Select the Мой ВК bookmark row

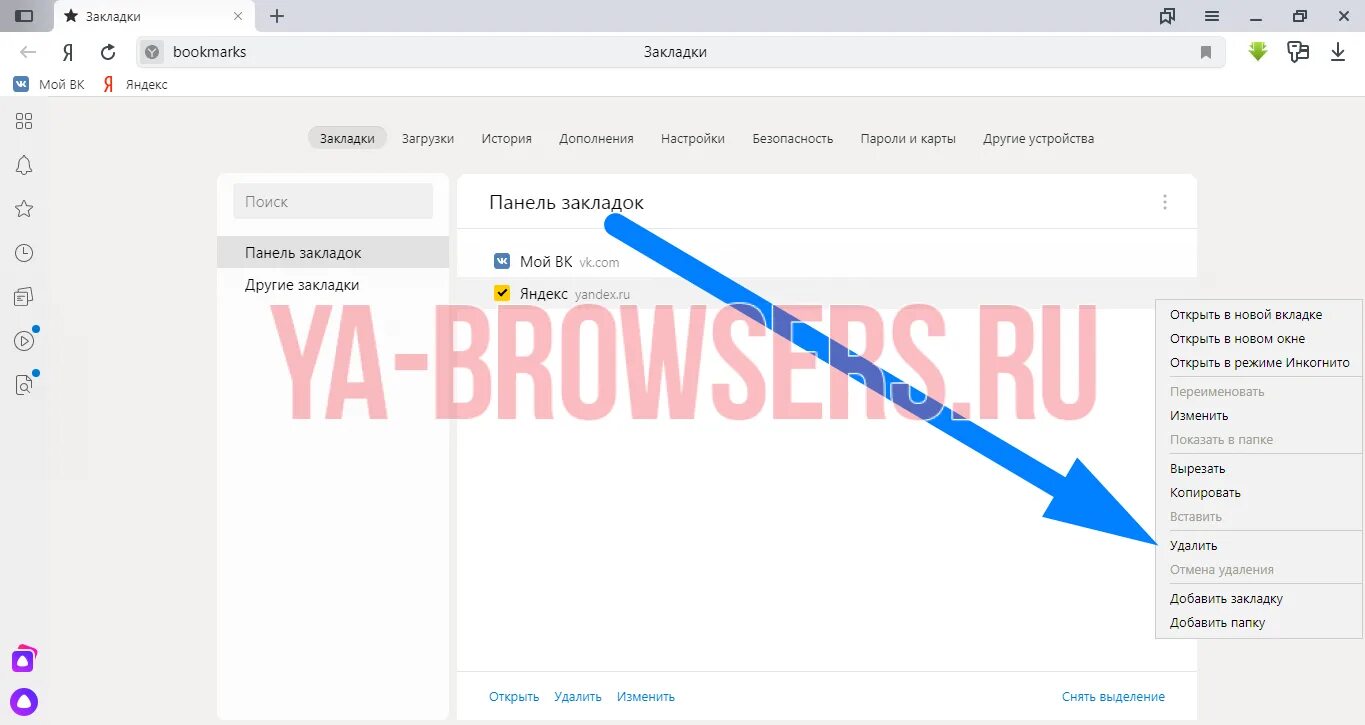(826, 262)
